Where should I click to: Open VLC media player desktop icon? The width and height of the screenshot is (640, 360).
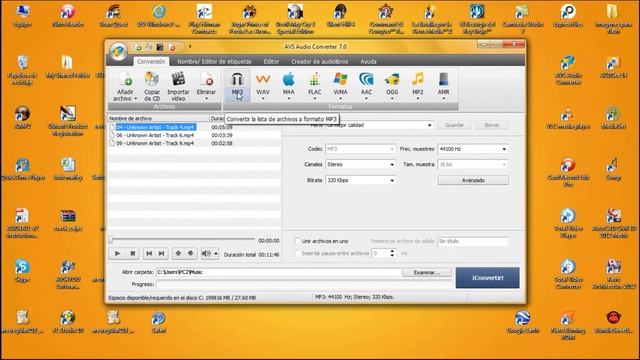pos(568,118)
